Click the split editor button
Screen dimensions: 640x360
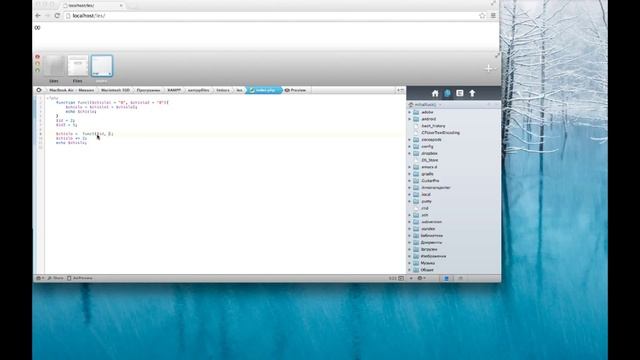pyautogui.click(x=400, y=90)
